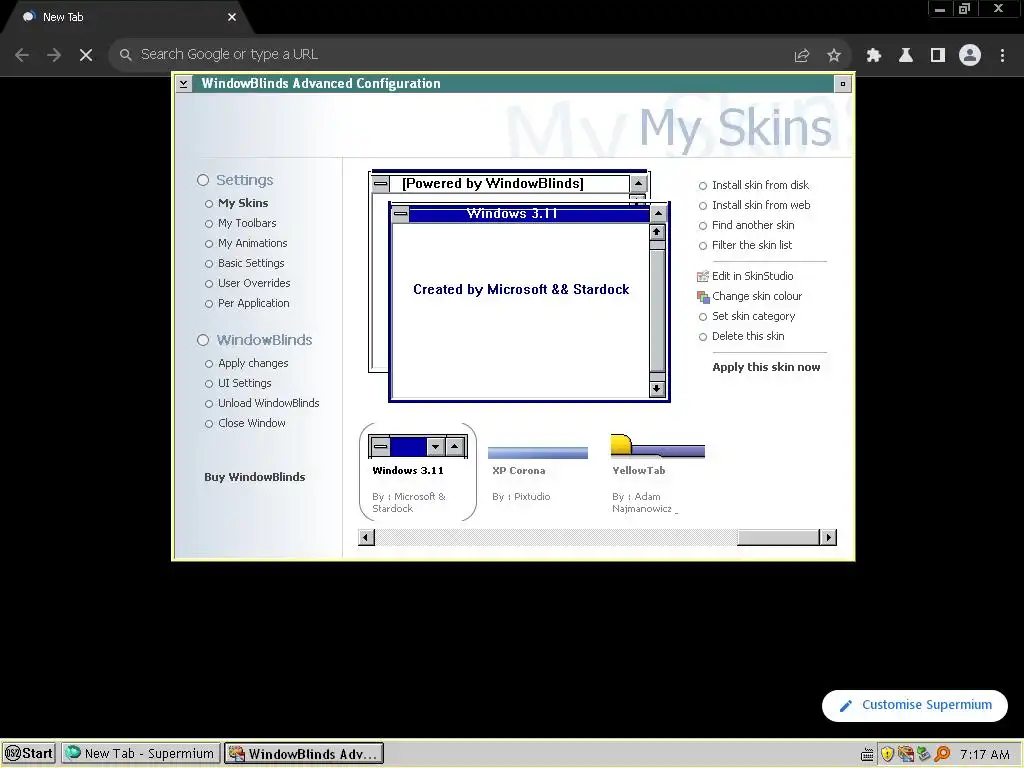The height and width of the screenshot is (768, 1024).
Task: Click the on-screen keyboard tray icon
Action: 867,754
